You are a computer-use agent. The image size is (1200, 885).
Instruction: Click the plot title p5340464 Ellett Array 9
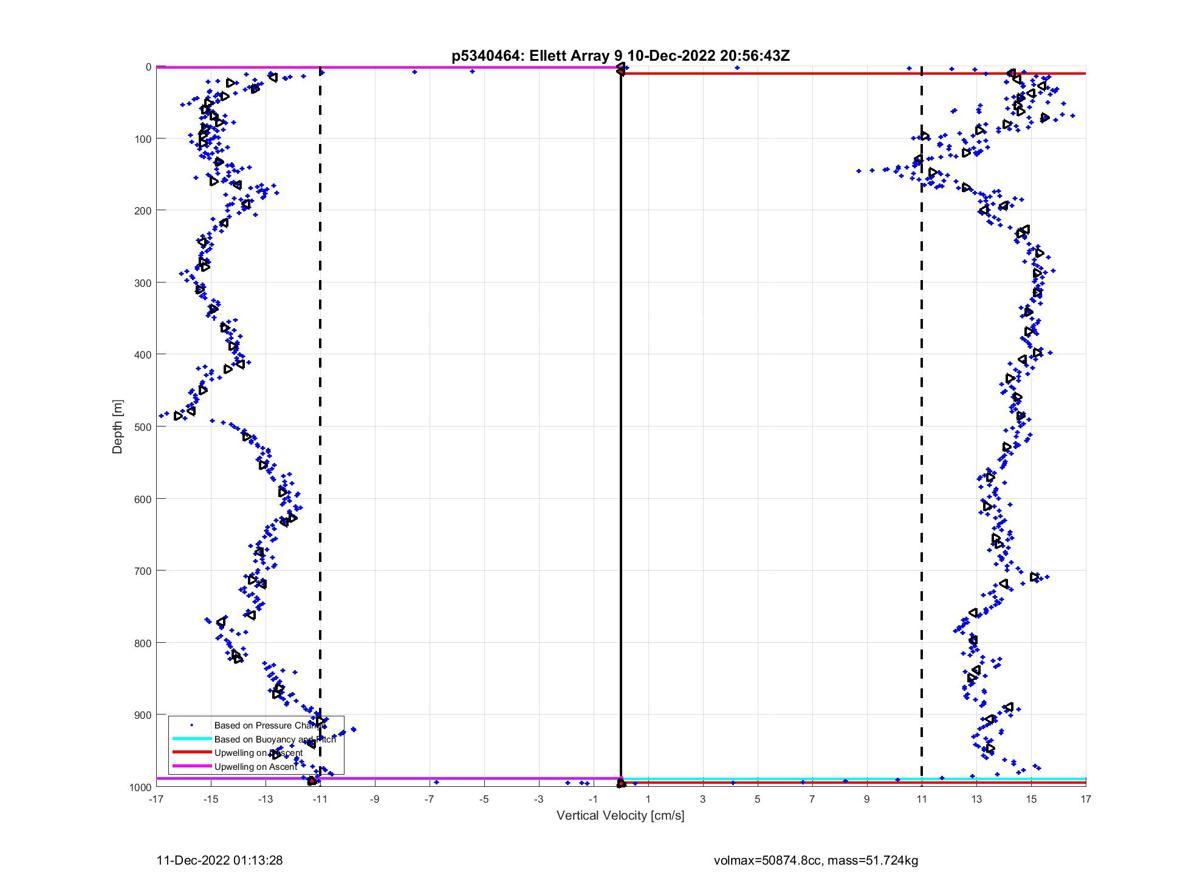pos(620,56)
